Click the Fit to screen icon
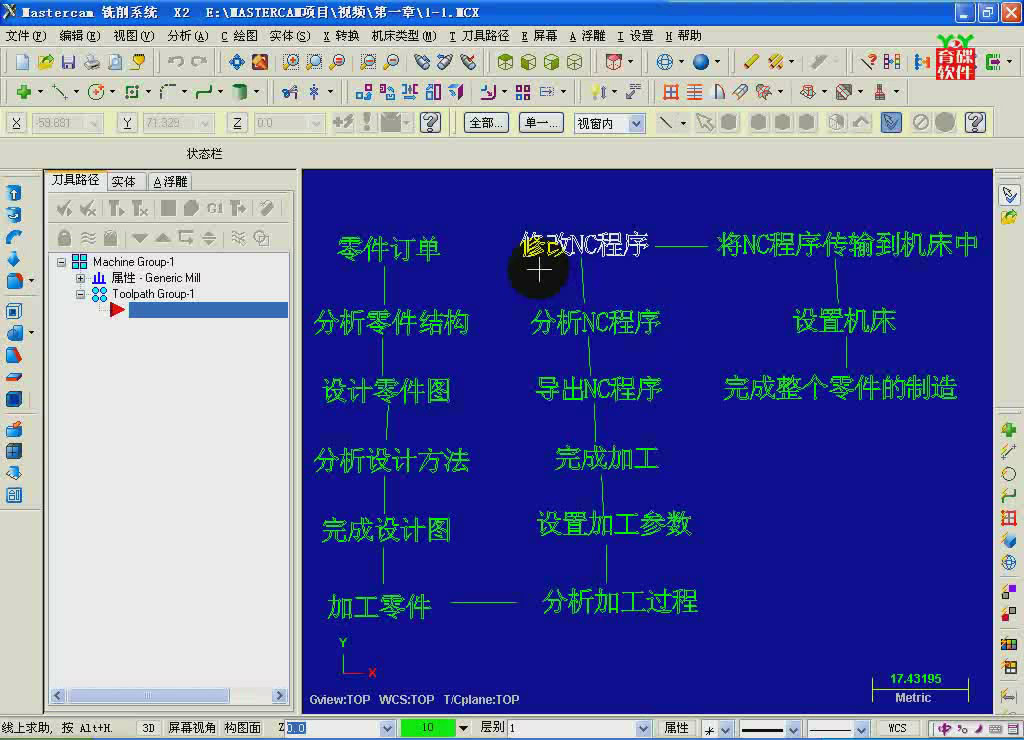Viewport: 1024px width, 740px height. [236, 62]
